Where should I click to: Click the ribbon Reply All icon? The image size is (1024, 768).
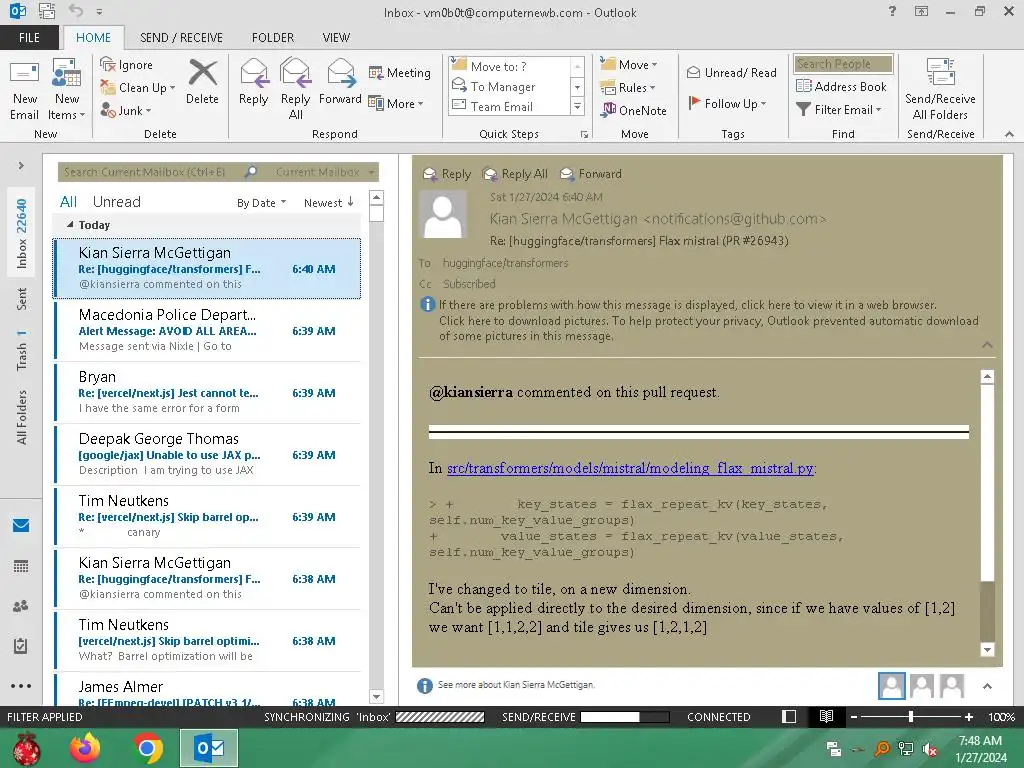[295, 90]
